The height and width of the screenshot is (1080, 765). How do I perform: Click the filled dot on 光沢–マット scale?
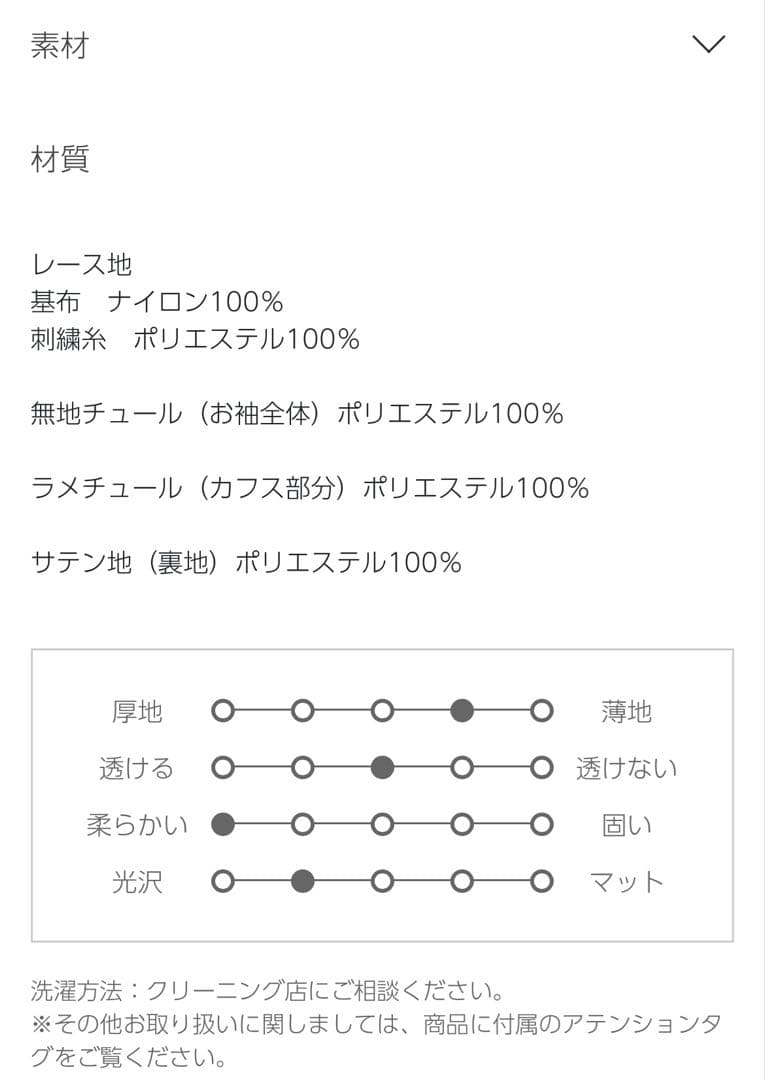(x=302, y=882)
